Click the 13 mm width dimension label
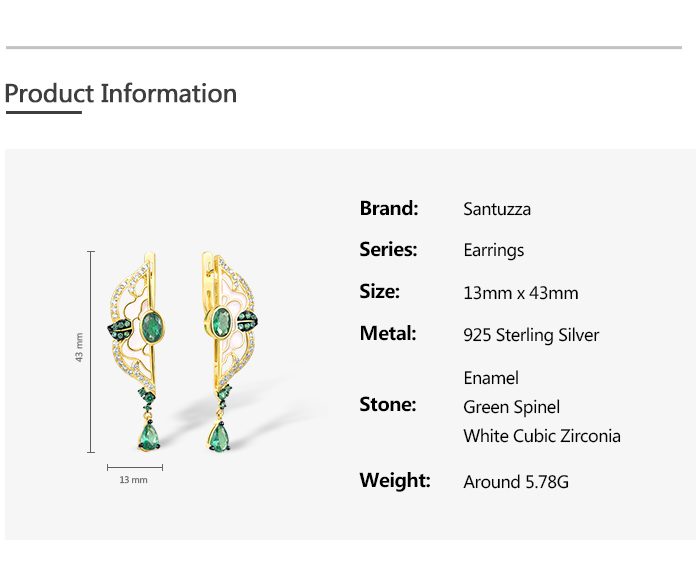 click(133, 480)
